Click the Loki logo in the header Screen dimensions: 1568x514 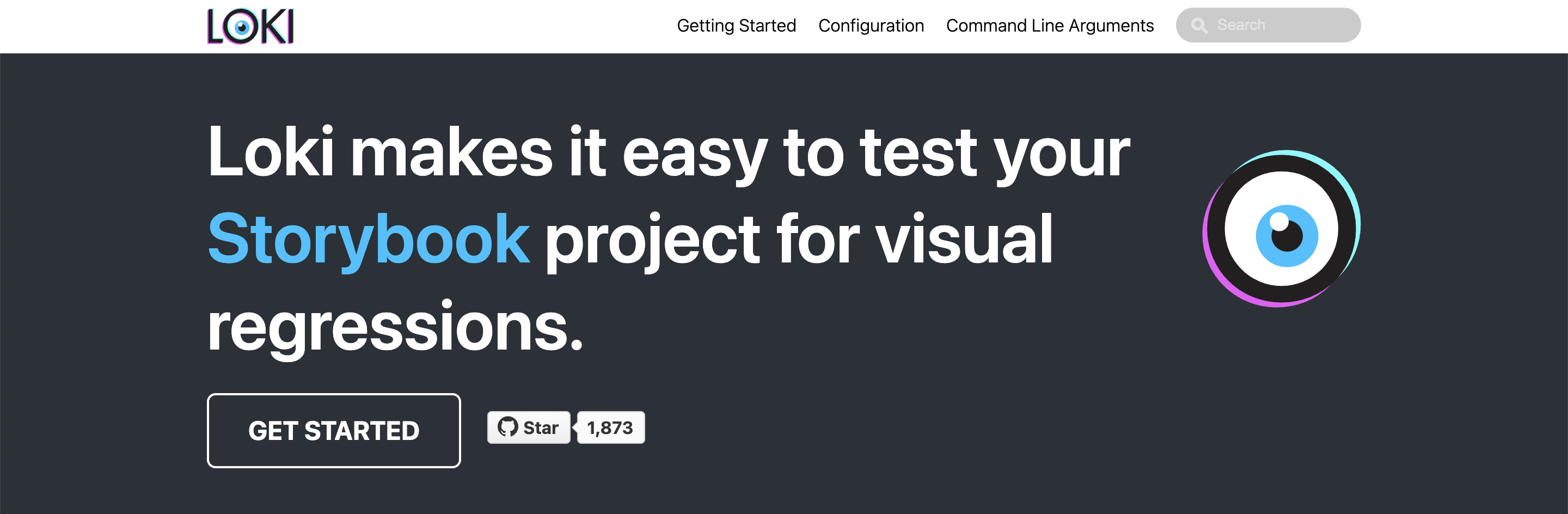click(250, 26)
